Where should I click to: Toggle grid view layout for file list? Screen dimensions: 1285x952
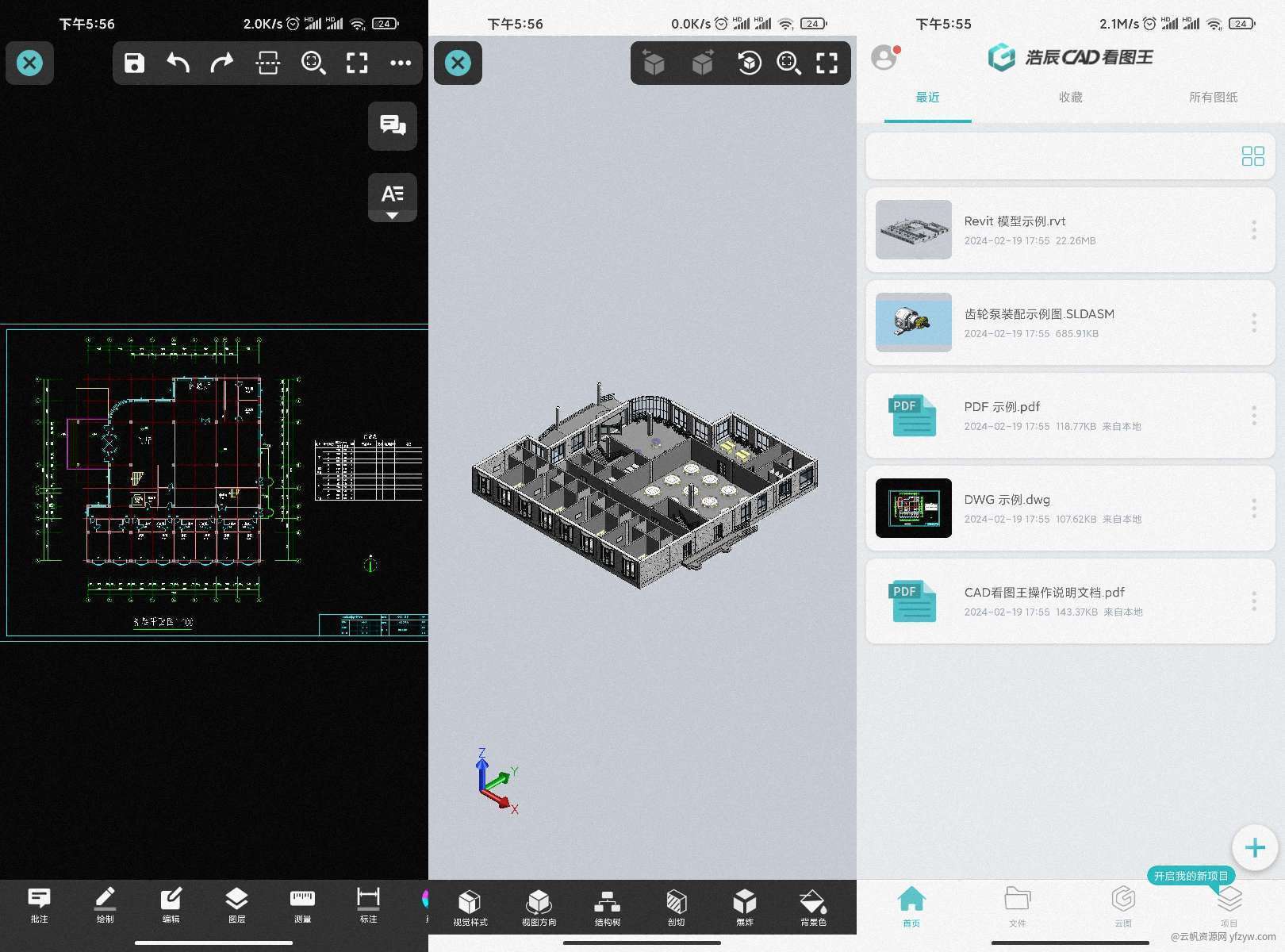(1253, 156)
